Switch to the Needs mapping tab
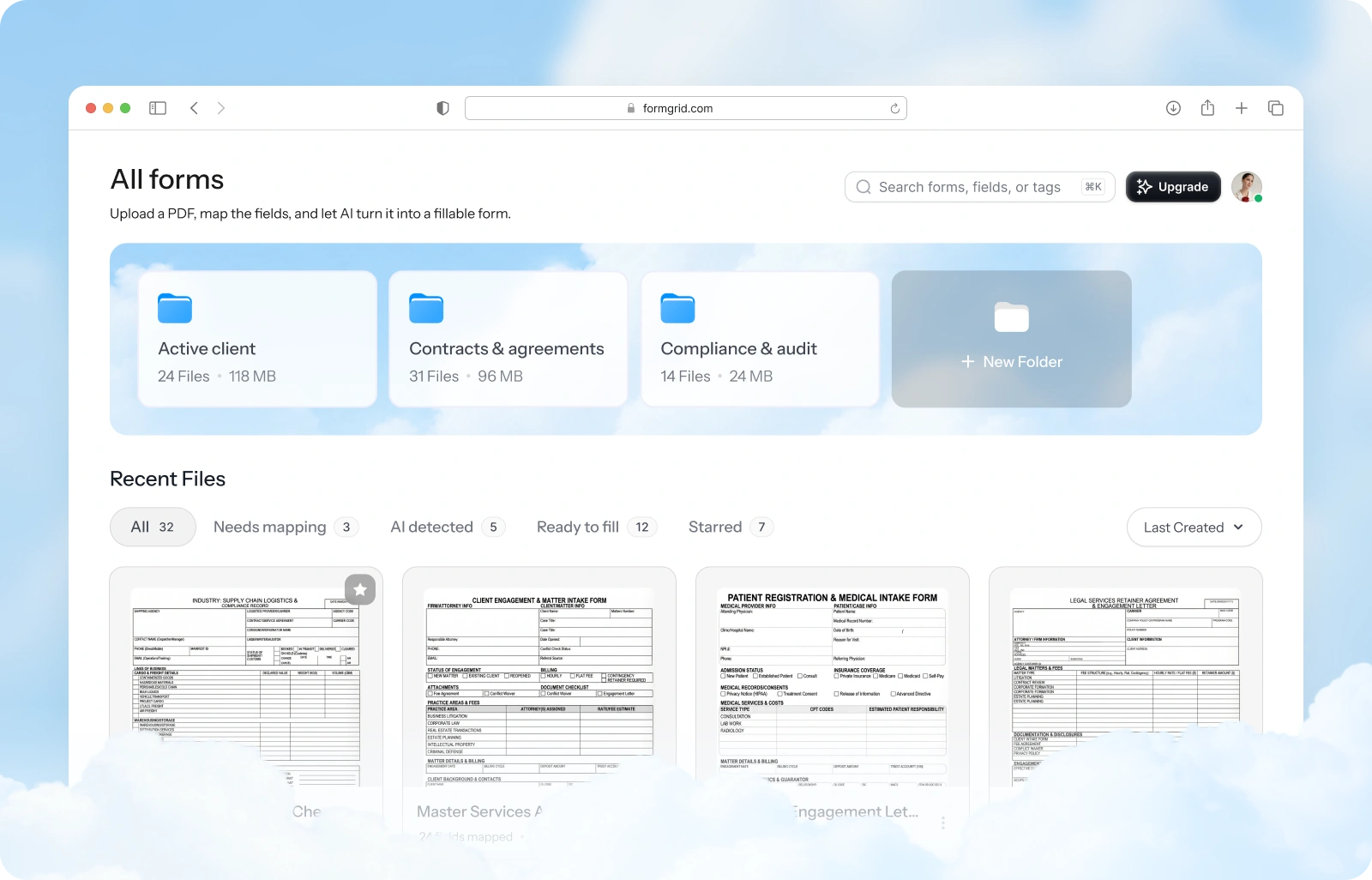The image size is (1372, 880). [x=286, y=527]
